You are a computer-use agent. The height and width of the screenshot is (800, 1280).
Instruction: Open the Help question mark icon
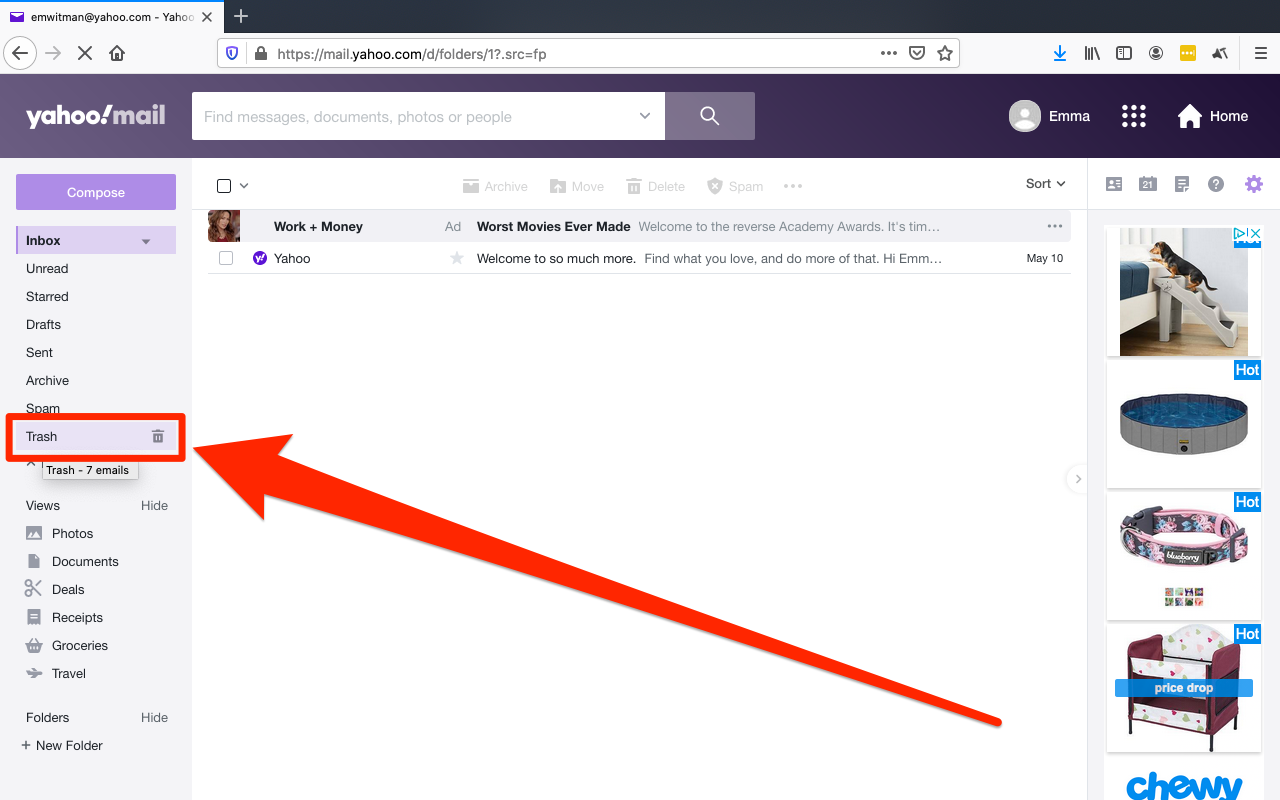1216,184
